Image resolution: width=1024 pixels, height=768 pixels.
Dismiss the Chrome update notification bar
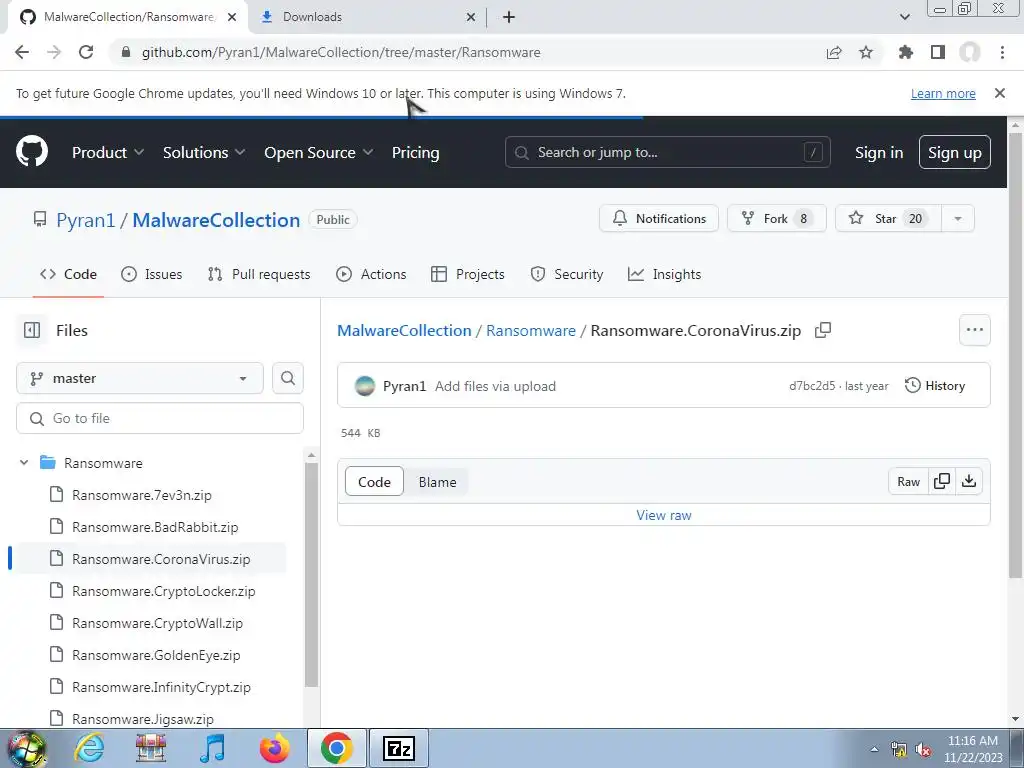[x=1000, y=93]
